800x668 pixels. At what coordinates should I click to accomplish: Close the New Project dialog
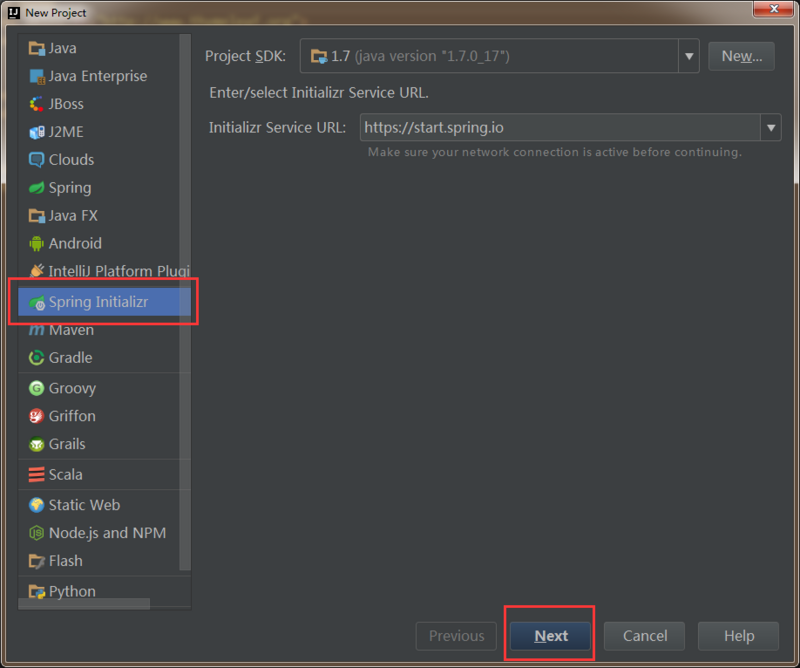pyautogui.click(x=773, y=9)
